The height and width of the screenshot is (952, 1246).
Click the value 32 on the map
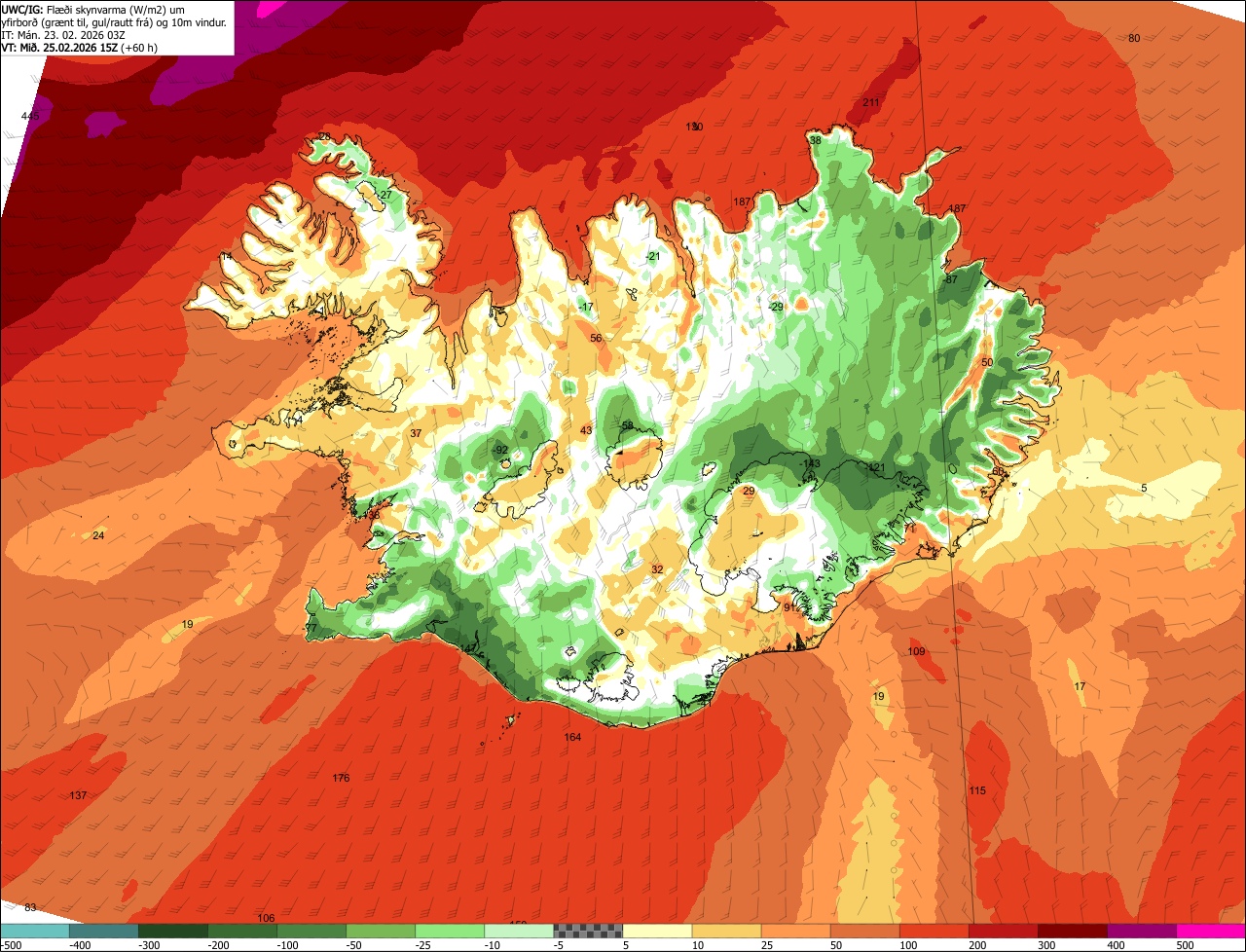(x=657, y=569)
